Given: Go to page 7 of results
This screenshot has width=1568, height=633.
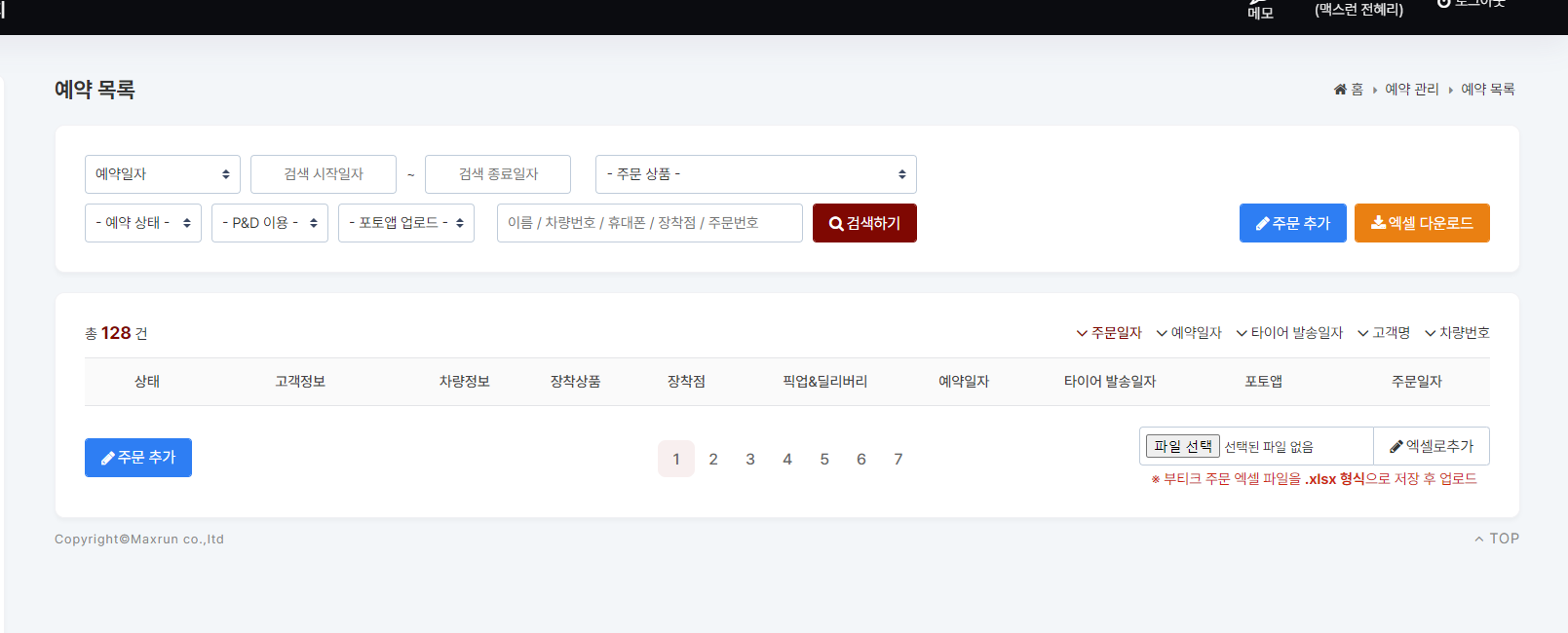Looking at the screenshot, I should point(899,460).
